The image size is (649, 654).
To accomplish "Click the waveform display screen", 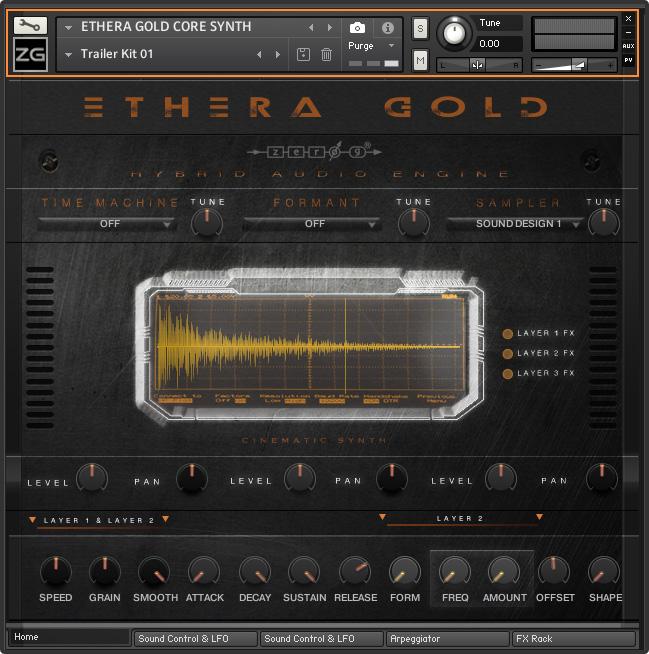I will [309, 347].
